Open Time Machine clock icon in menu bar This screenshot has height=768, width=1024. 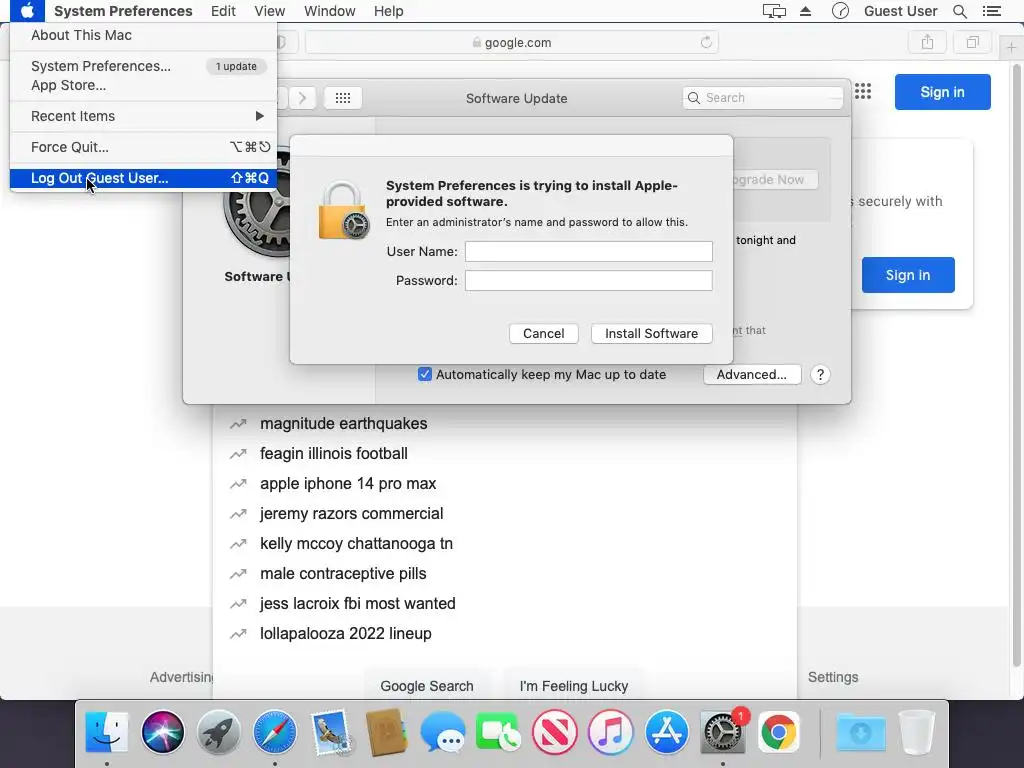pos(840,11)
